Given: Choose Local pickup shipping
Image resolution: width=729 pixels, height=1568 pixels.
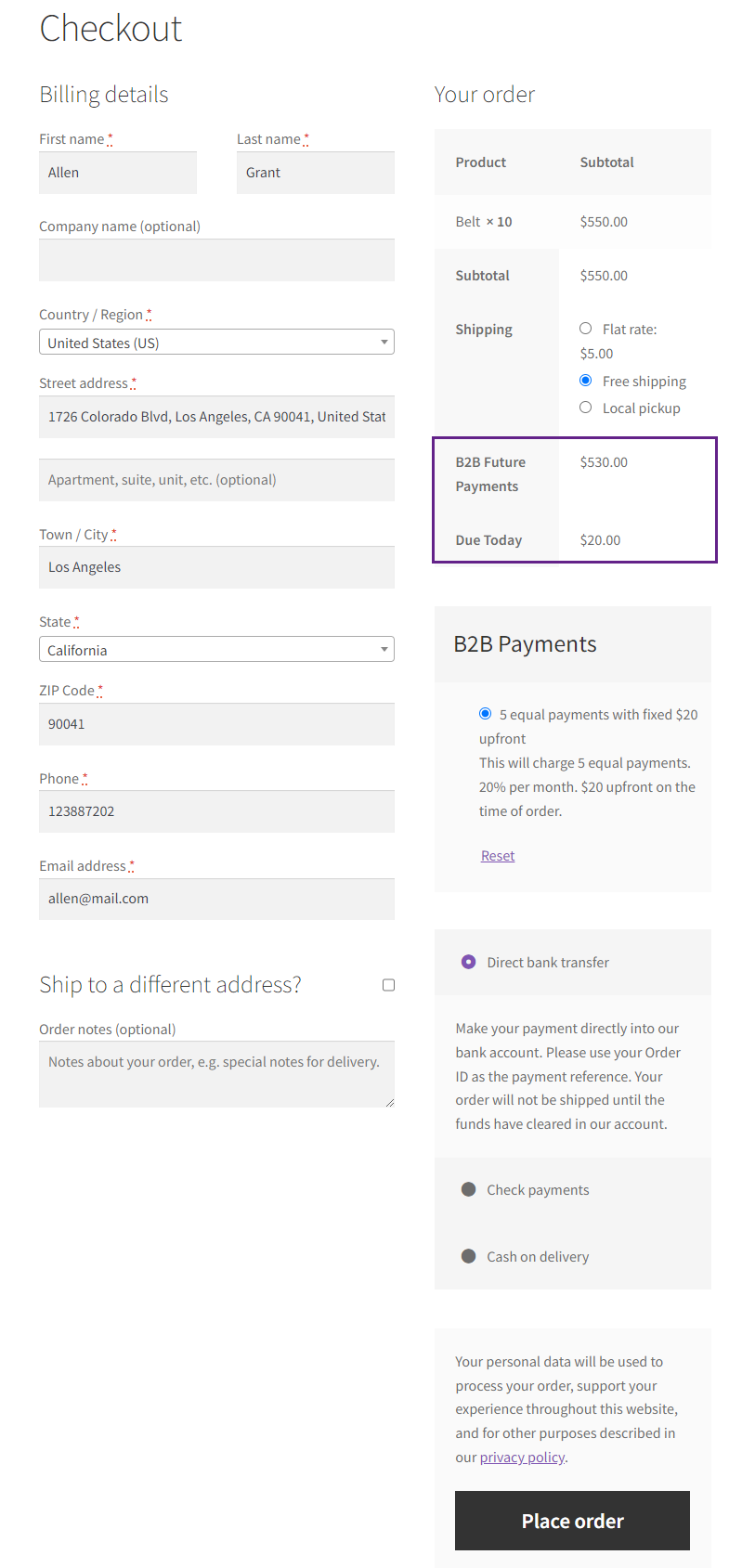Looking at the screenshot, I should 585,408.
